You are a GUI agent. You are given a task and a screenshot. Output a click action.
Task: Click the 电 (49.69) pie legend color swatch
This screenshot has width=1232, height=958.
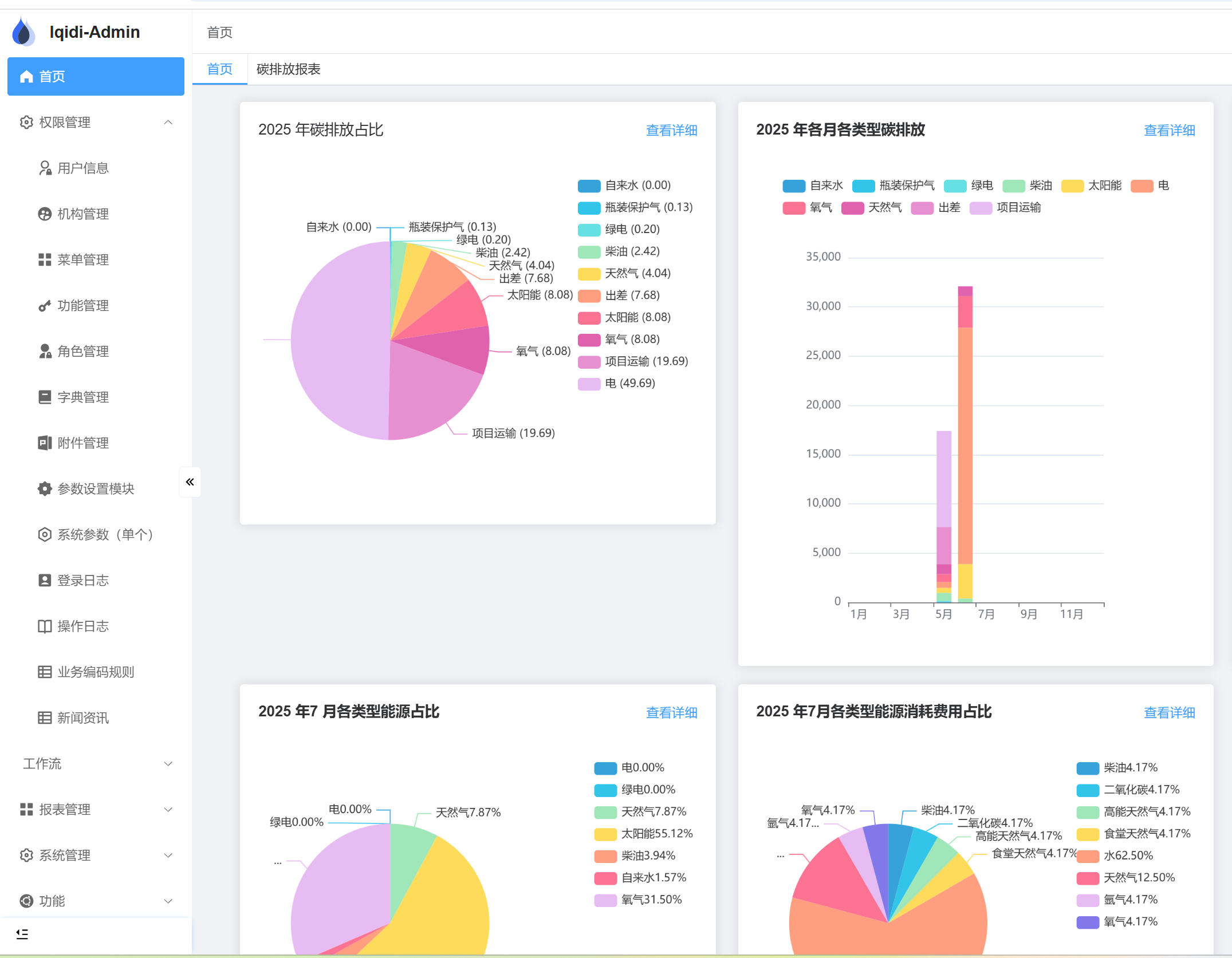[x=589, y=384]
